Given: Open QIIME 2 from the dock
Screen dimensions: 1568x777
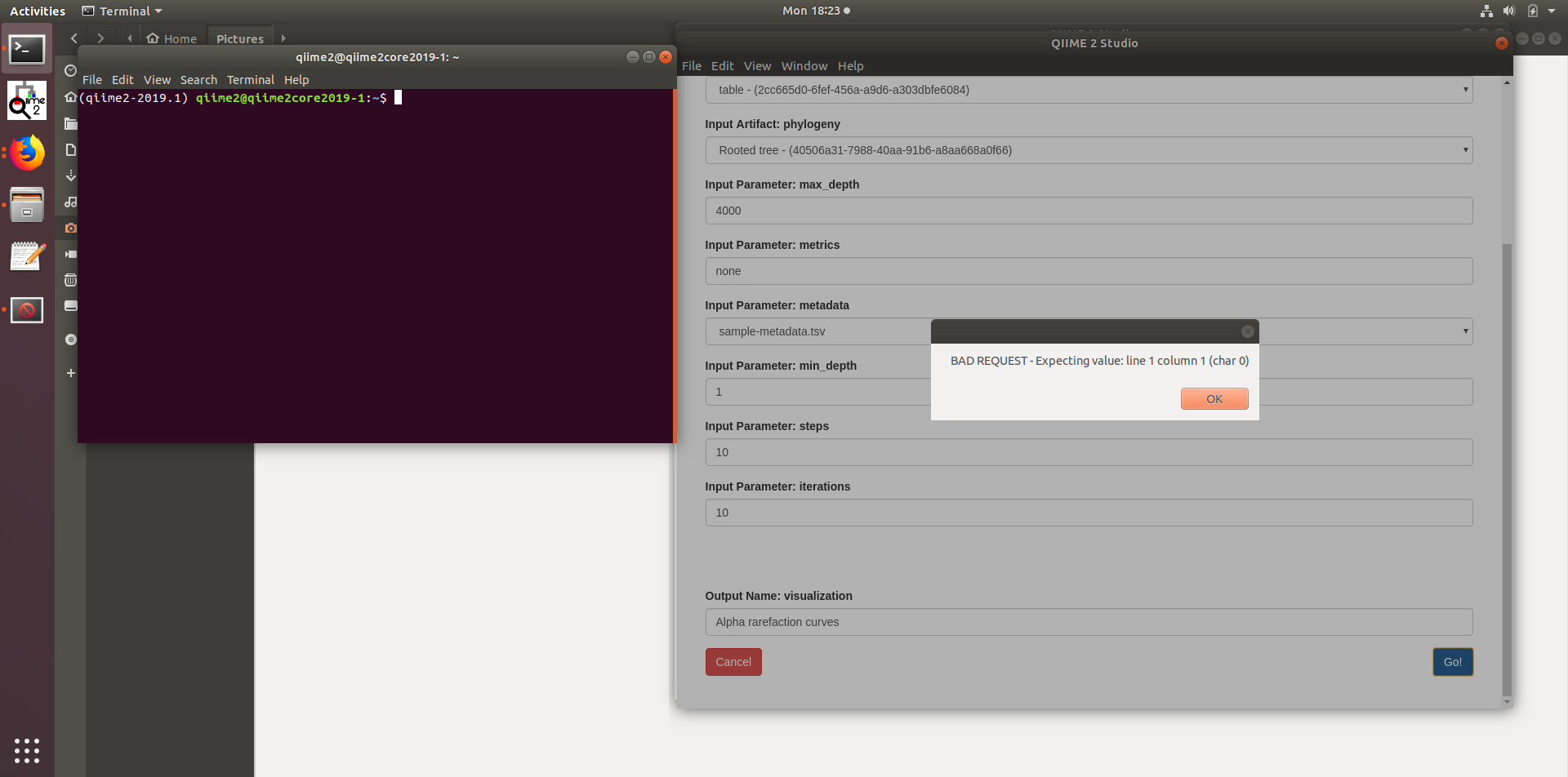Looking at the screenshot, I should [27, 101].
